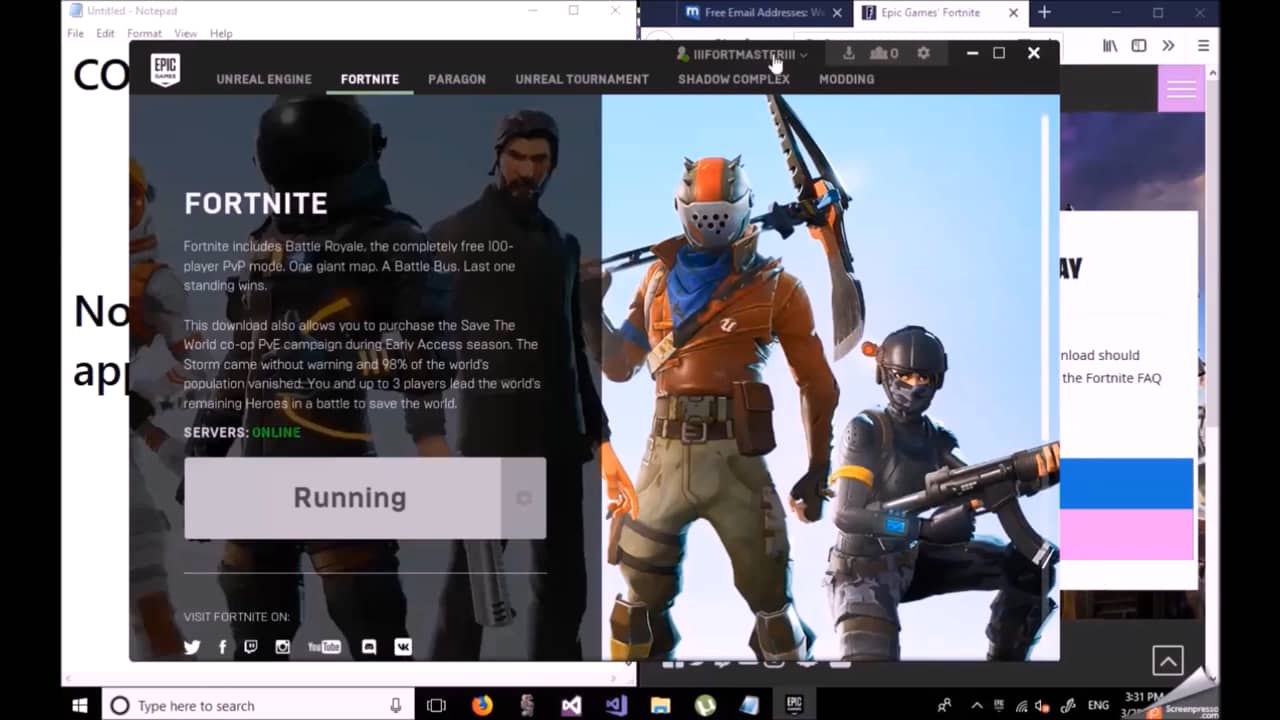The image size is (1280, 720).
Task: Open Fortnite's YouTube channel icon
Action: (x=324, y=647)
